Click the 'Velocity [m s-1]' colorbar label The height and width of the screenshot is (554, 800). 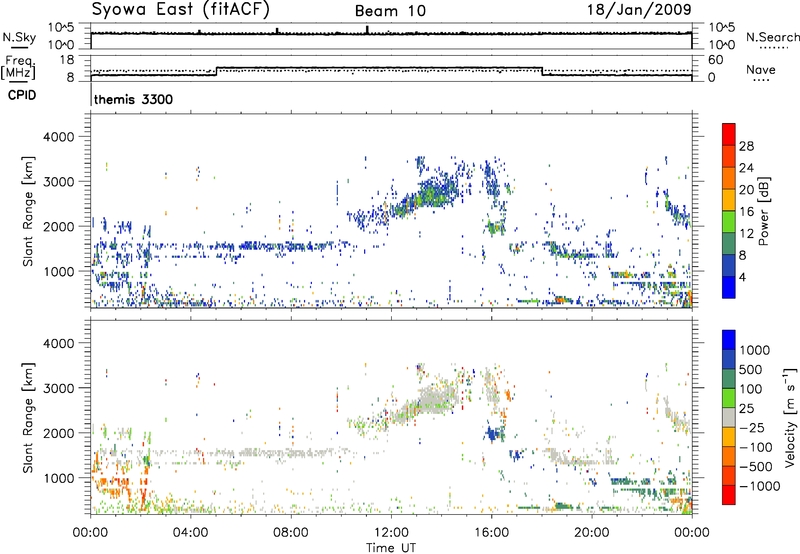coord(789,417)
